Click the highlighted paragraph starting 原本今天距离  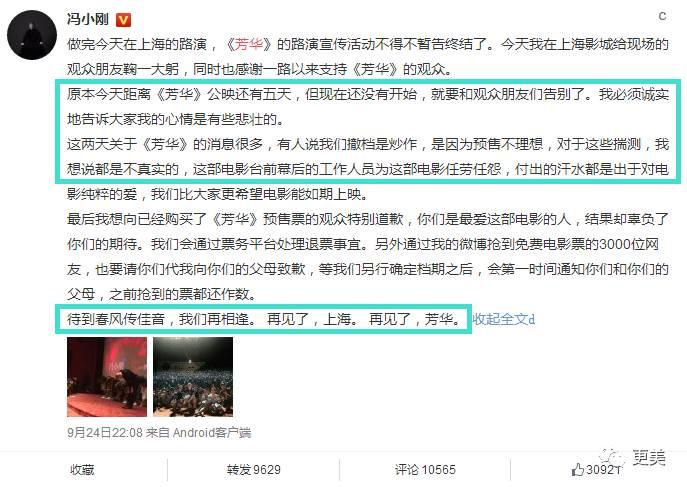point(368,106)
